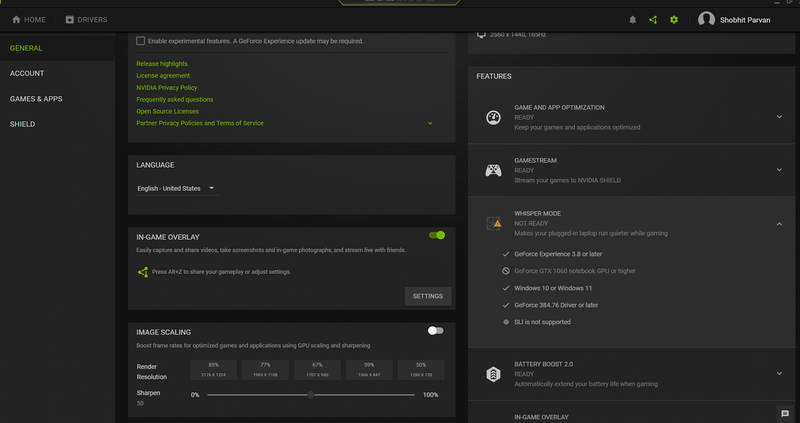
Task: Go to the Home tab
Action: point(29,20)
